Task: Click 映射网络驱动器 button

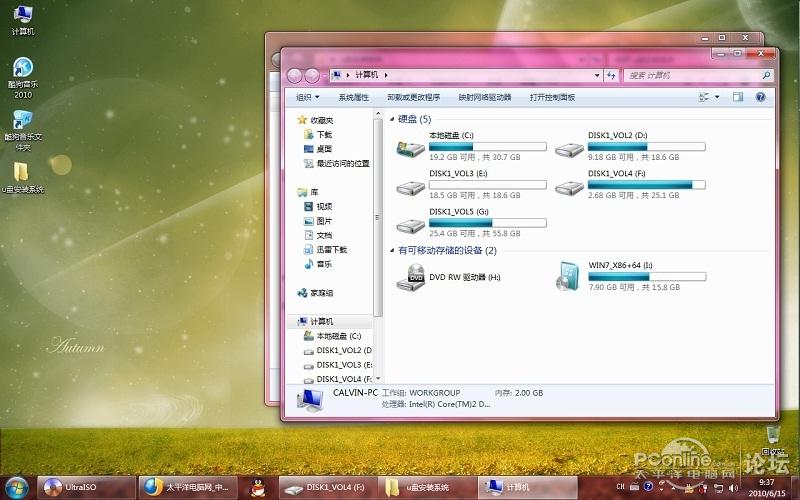Action: click(484, 97)
